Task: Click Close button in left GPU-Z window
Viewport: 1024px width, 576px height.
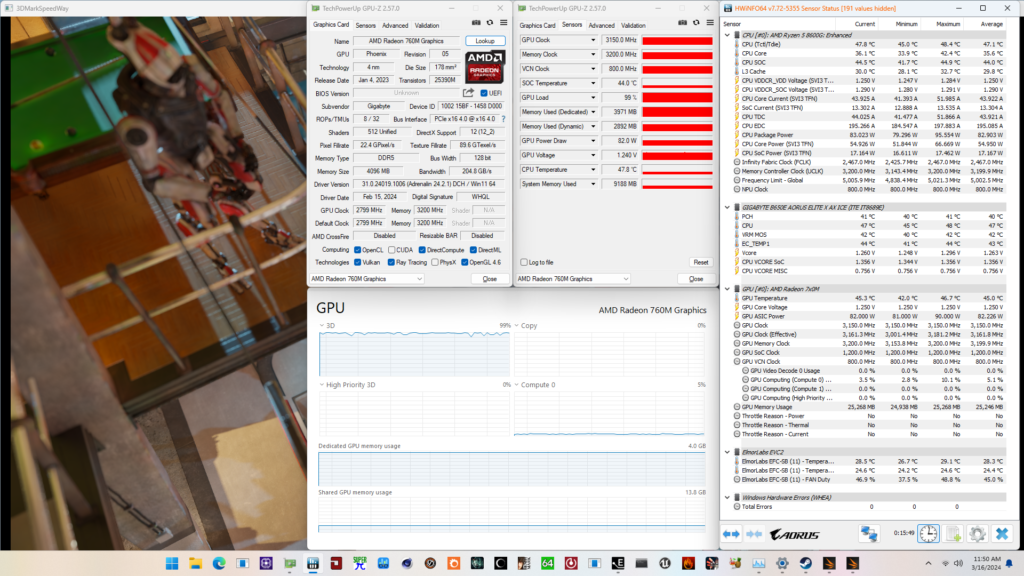Action: (x=490, y=279)
